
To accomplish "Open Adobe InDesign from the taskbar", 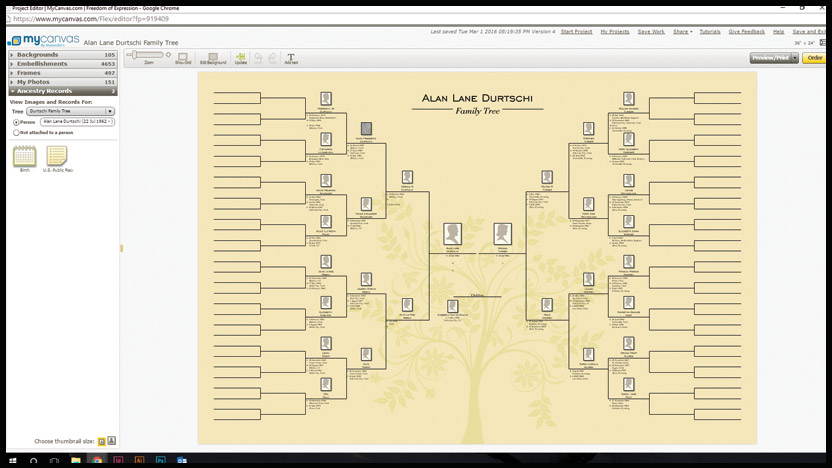I will (x=118, y=461).
